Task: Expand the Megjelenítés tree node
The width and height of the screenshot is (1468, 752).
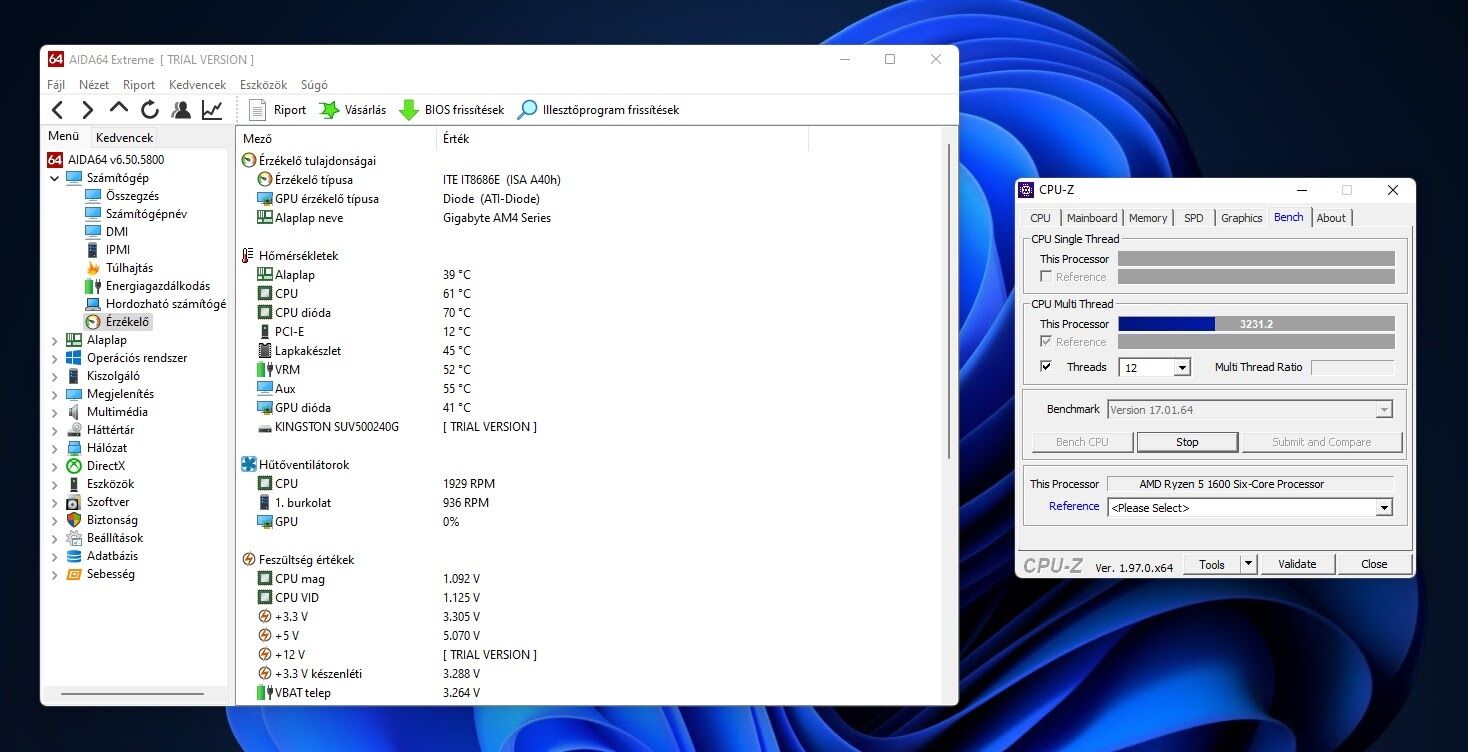Action: 54,394
